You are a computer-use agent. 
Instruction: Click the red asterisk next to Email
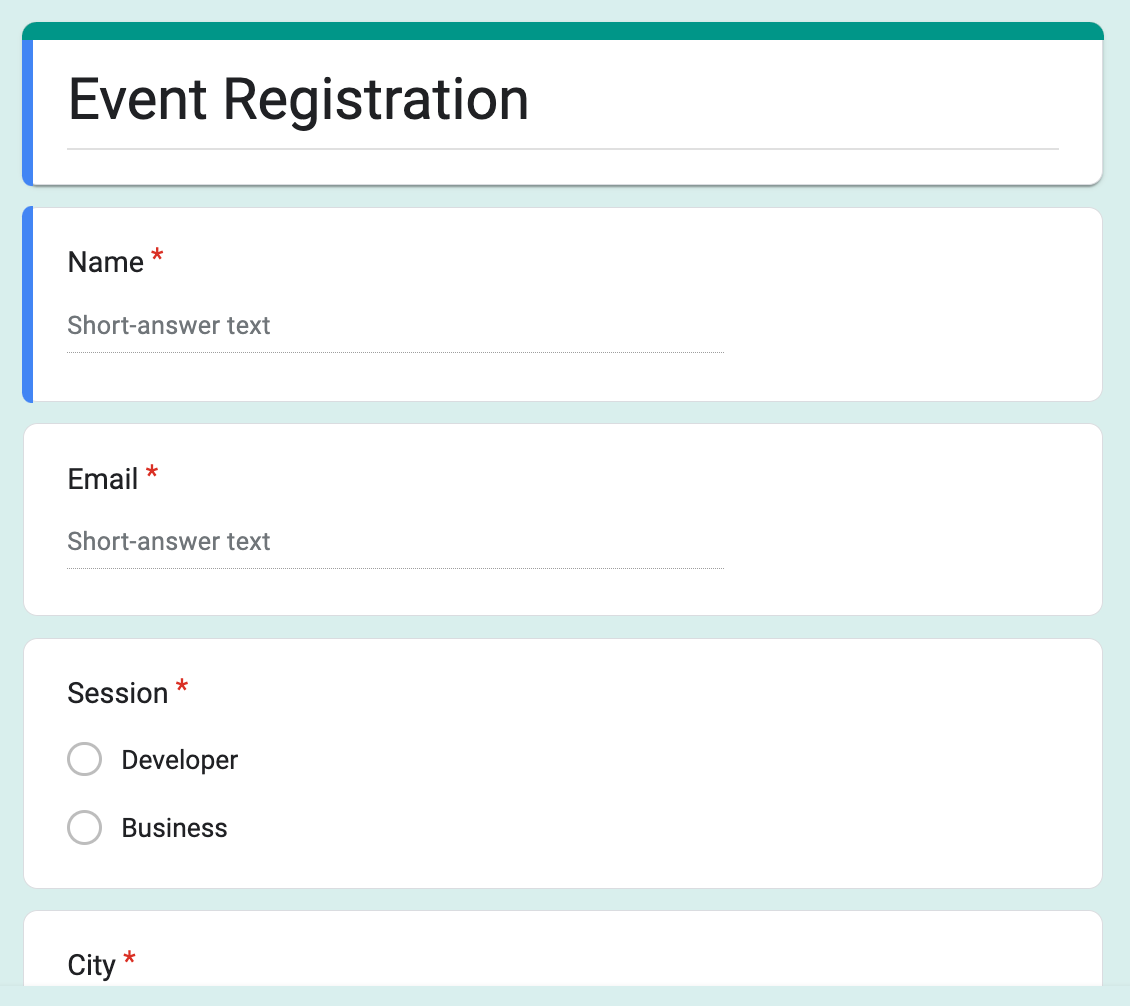(x=151, y=473)
